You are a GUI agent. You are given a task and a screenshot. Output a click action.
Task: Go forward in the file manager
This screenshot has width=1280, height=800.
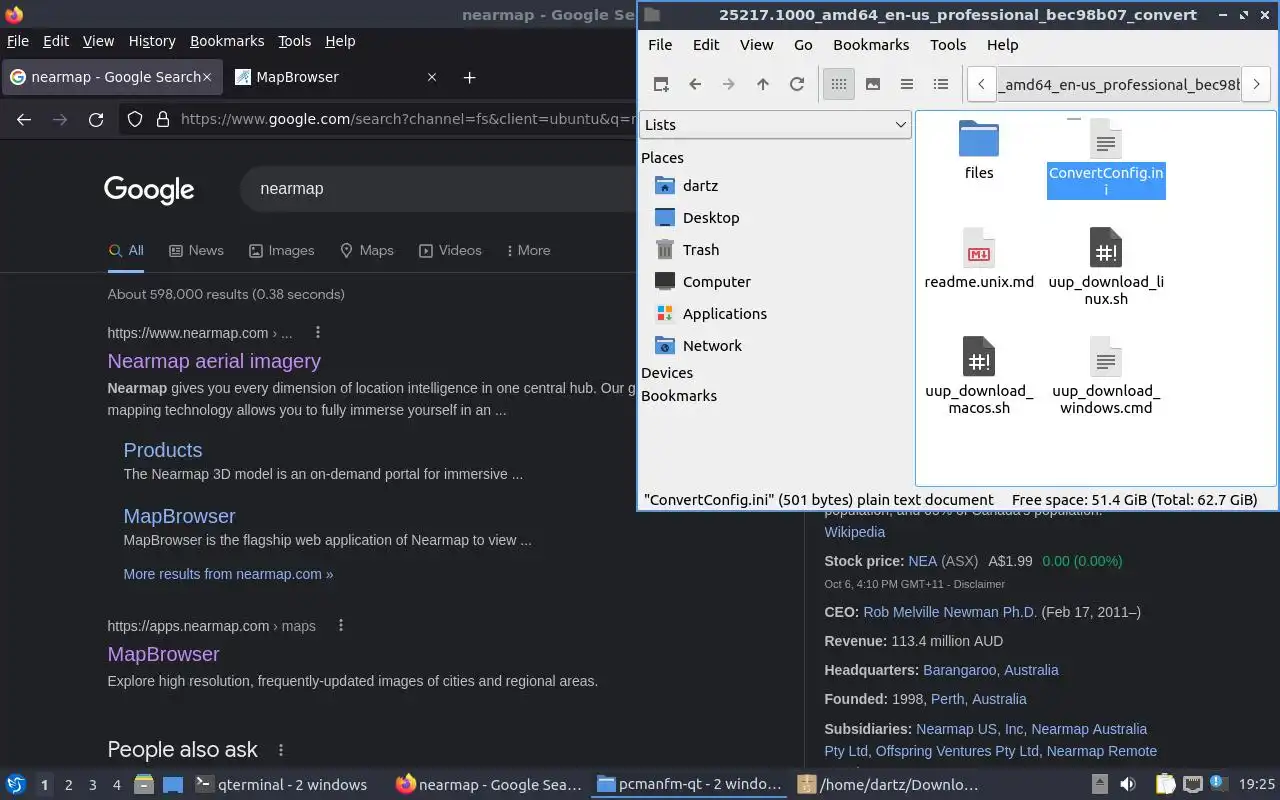(x=729, y=84)
